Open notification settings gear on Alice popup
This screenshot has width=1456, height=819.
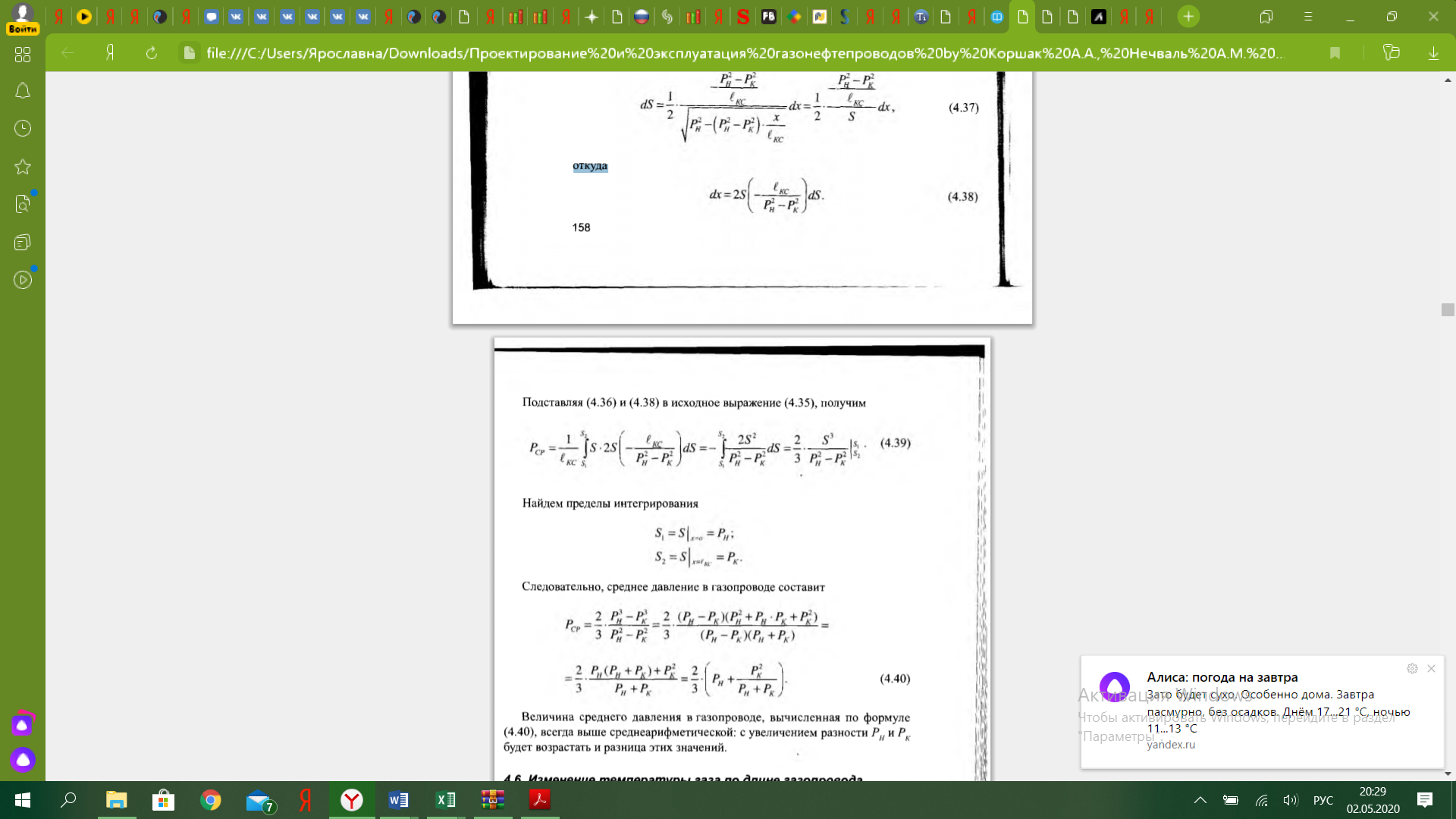click(1412, 669)
